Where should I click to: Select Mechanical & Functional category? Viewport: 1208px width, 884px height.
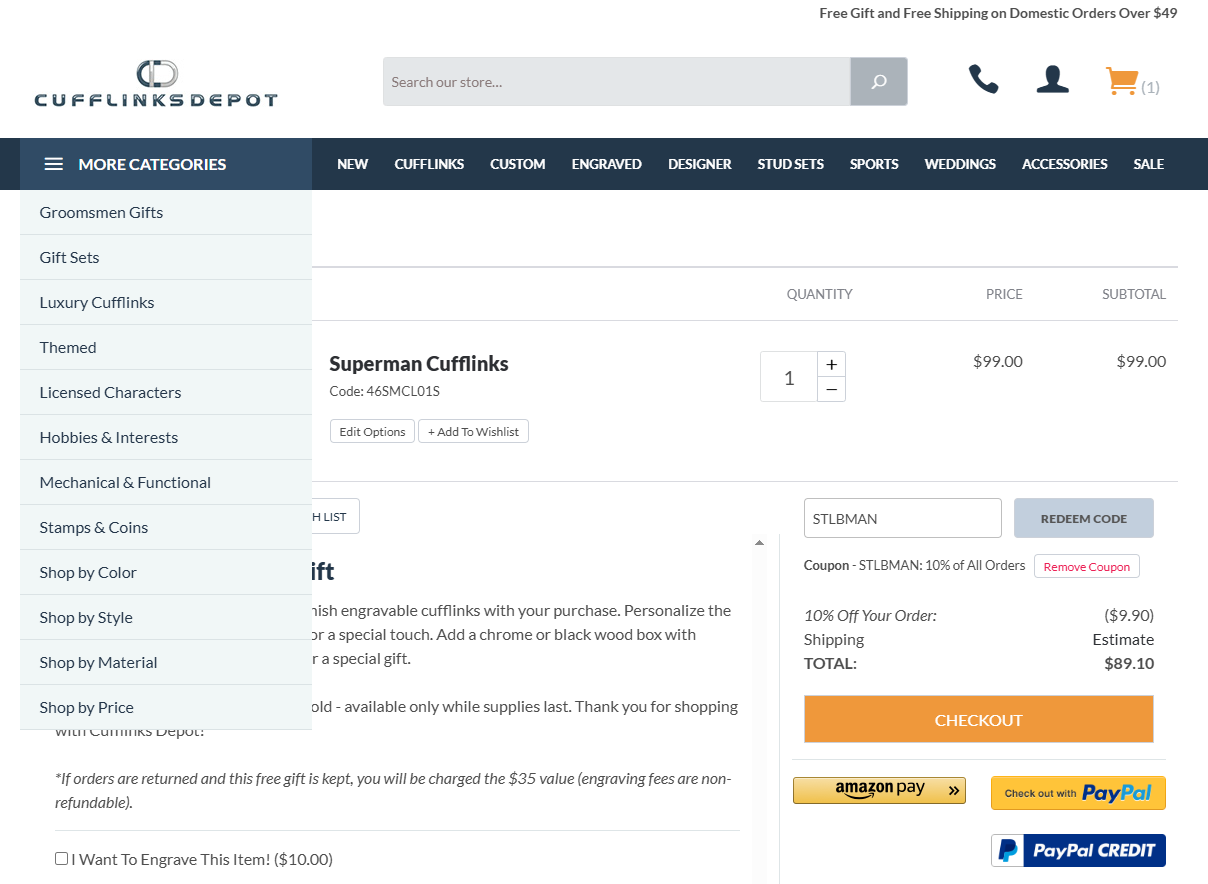click(166, 482)
